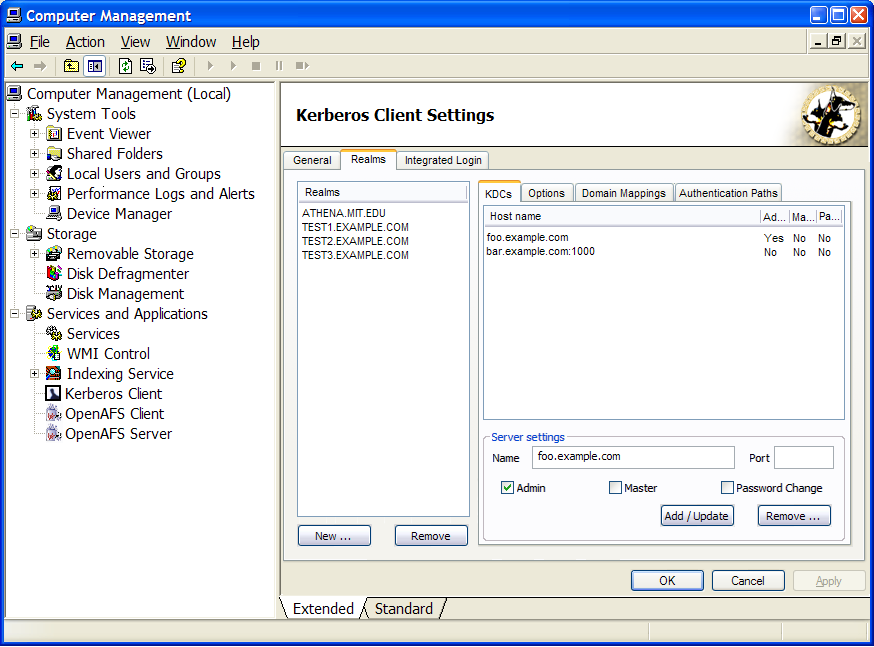Expand Performance Logs and Alerts node
This screenshot has height=647, width=874.
click(35, 194)
